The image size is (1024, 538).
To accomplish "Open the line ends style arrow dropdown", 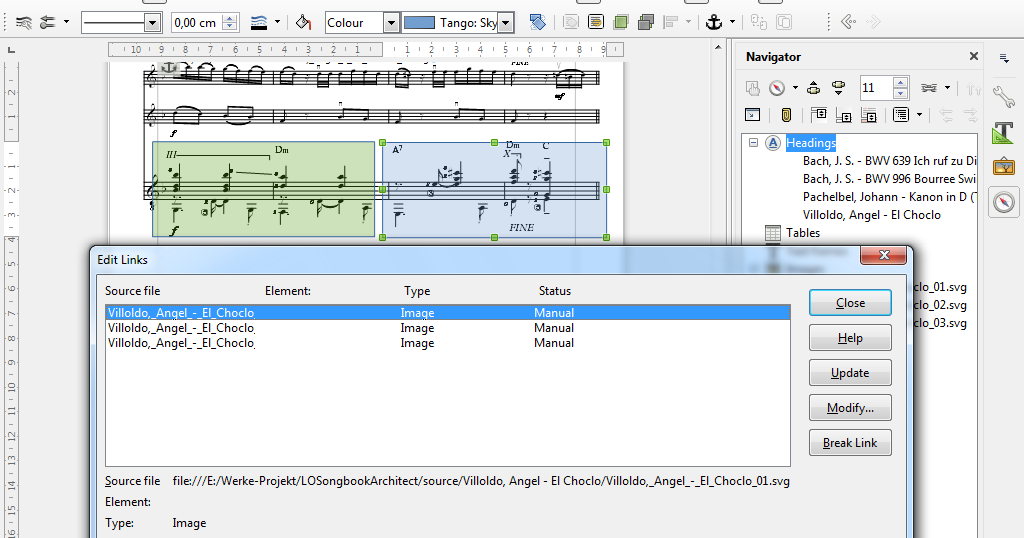I will pos(67,23).
